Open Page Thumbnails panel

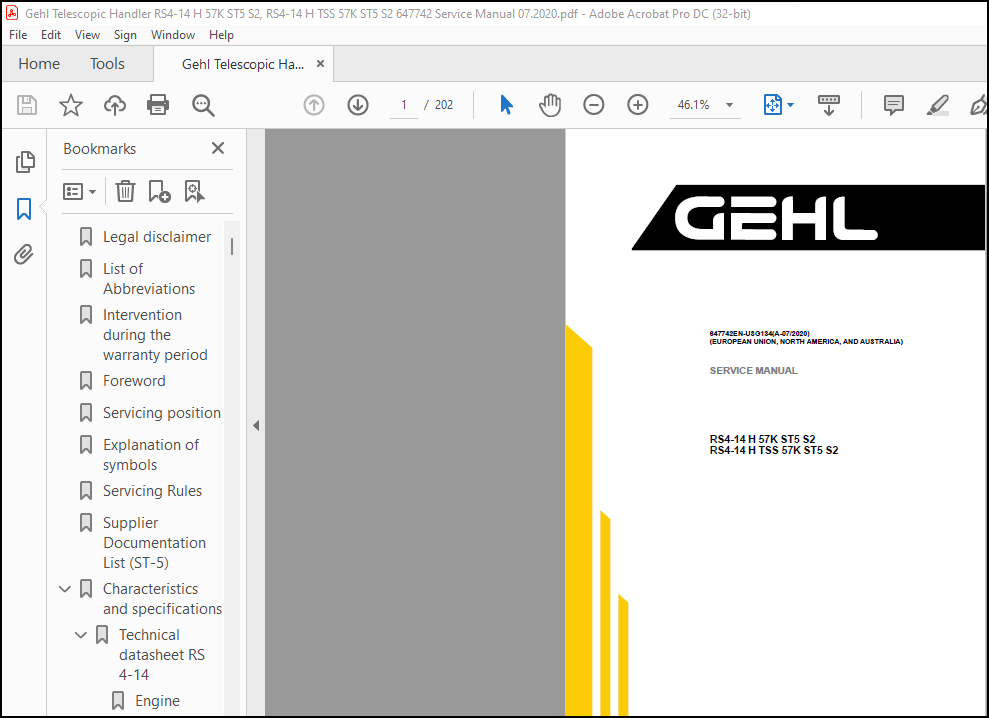click(25, 162)
